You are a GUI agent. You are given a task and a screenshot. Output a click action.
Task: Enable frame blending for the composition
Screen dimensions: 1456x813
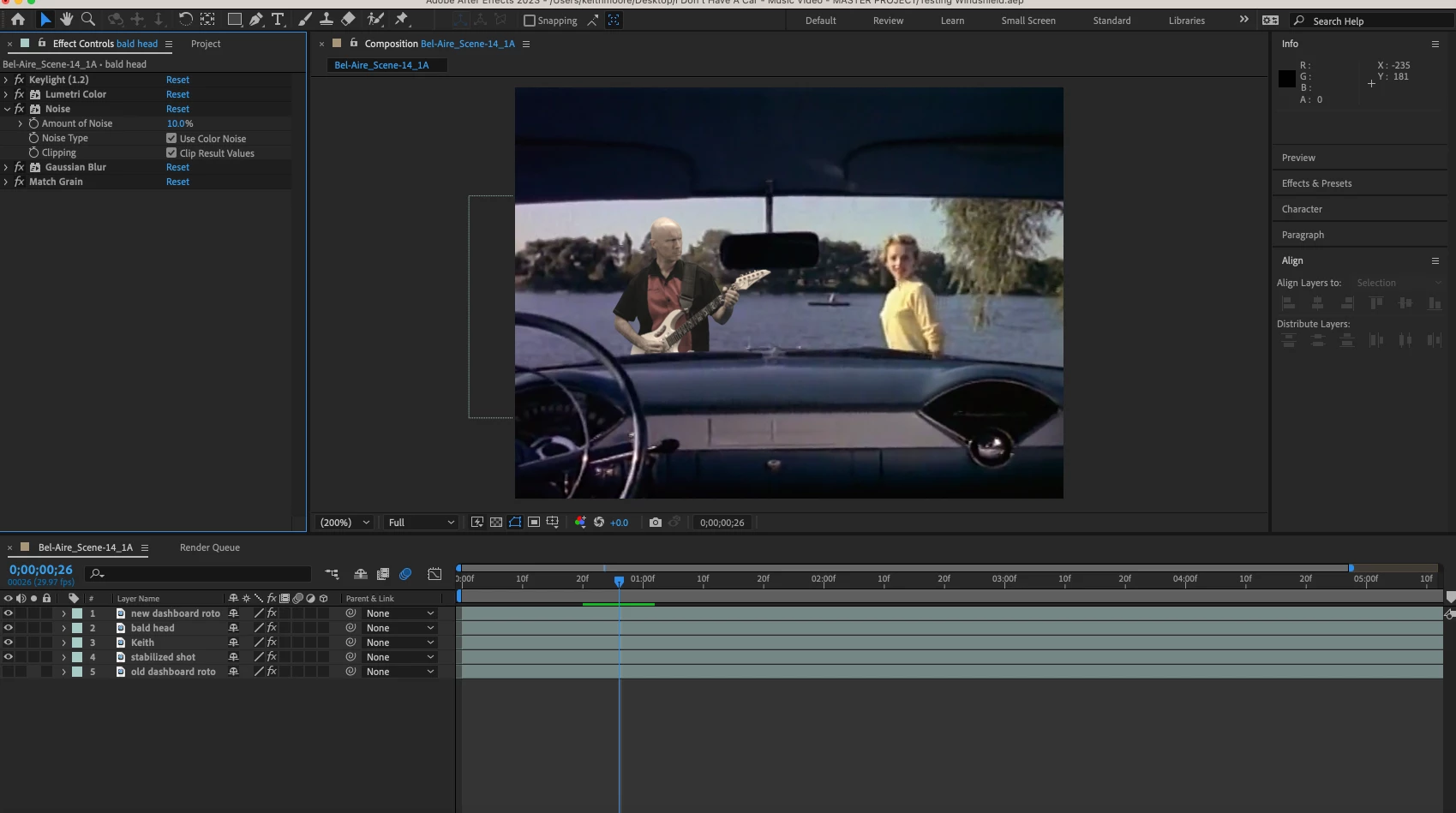click(383, 574)
